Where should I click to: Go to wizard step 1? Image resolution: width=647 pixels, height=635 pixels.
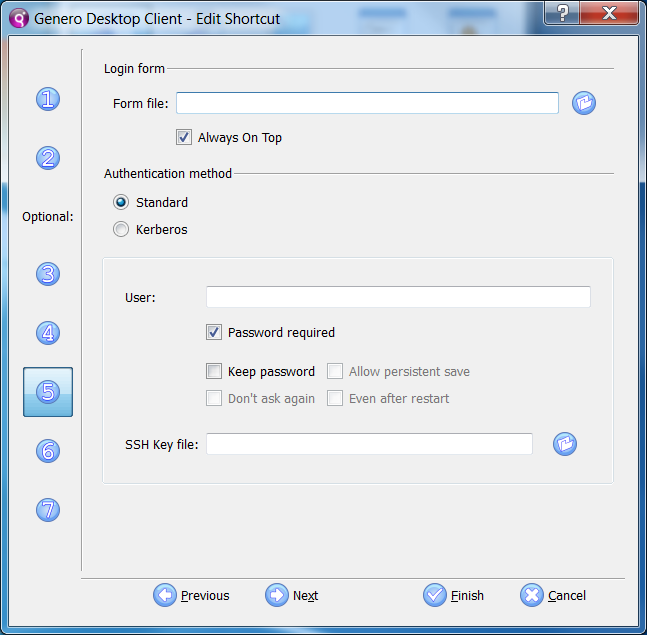(48, 99)
